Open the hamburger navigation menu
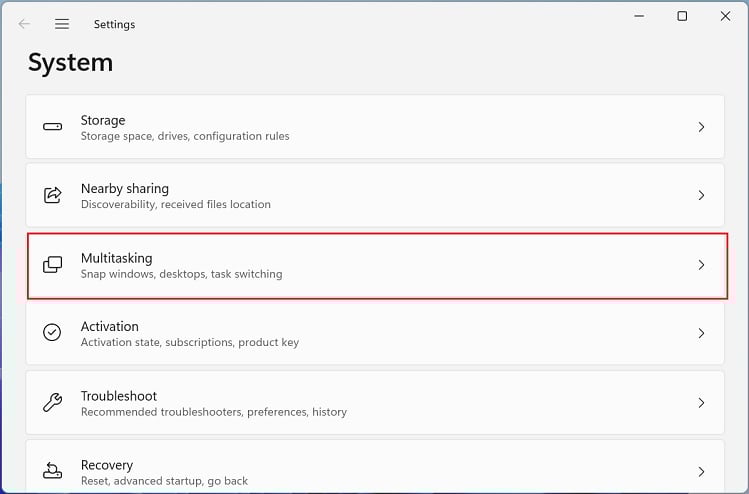 (62, 24)
